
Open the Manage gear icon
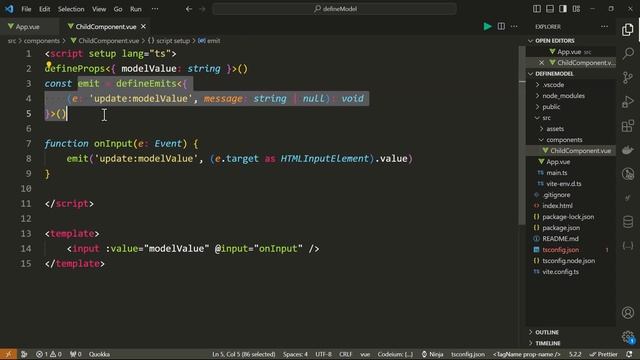(628, 337)
